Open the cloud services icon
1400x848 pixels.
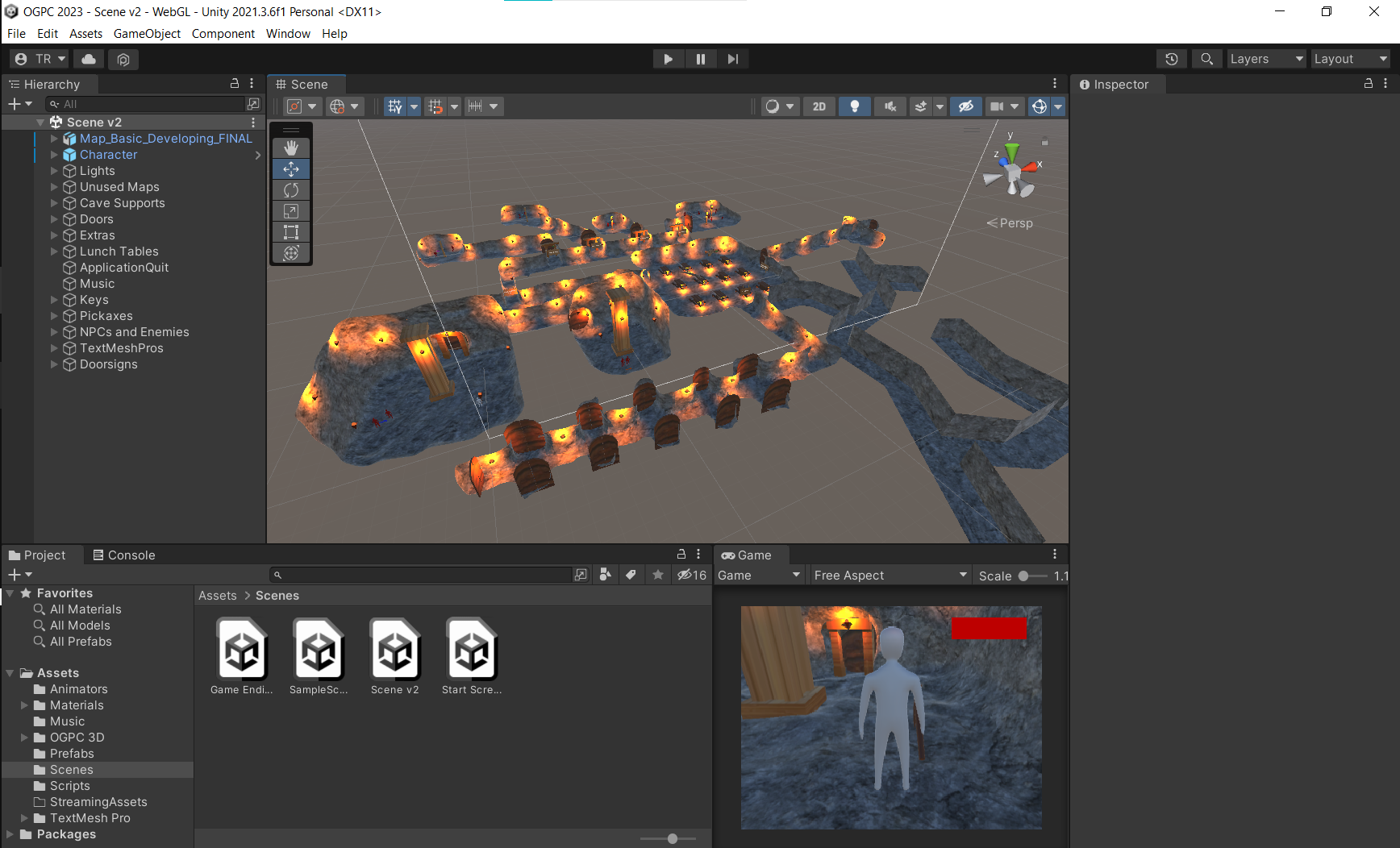point(89,59)
